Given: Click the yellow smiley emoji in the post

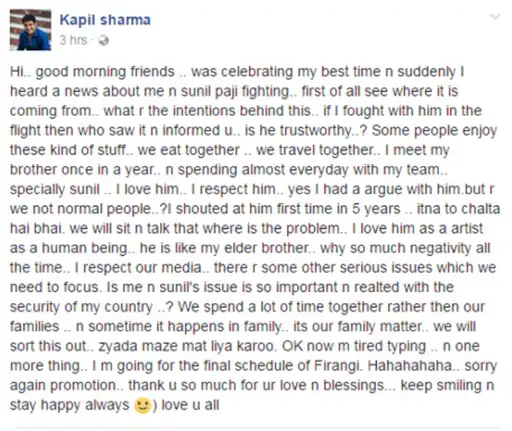Looking at the screenshot, I should (143, 406).
